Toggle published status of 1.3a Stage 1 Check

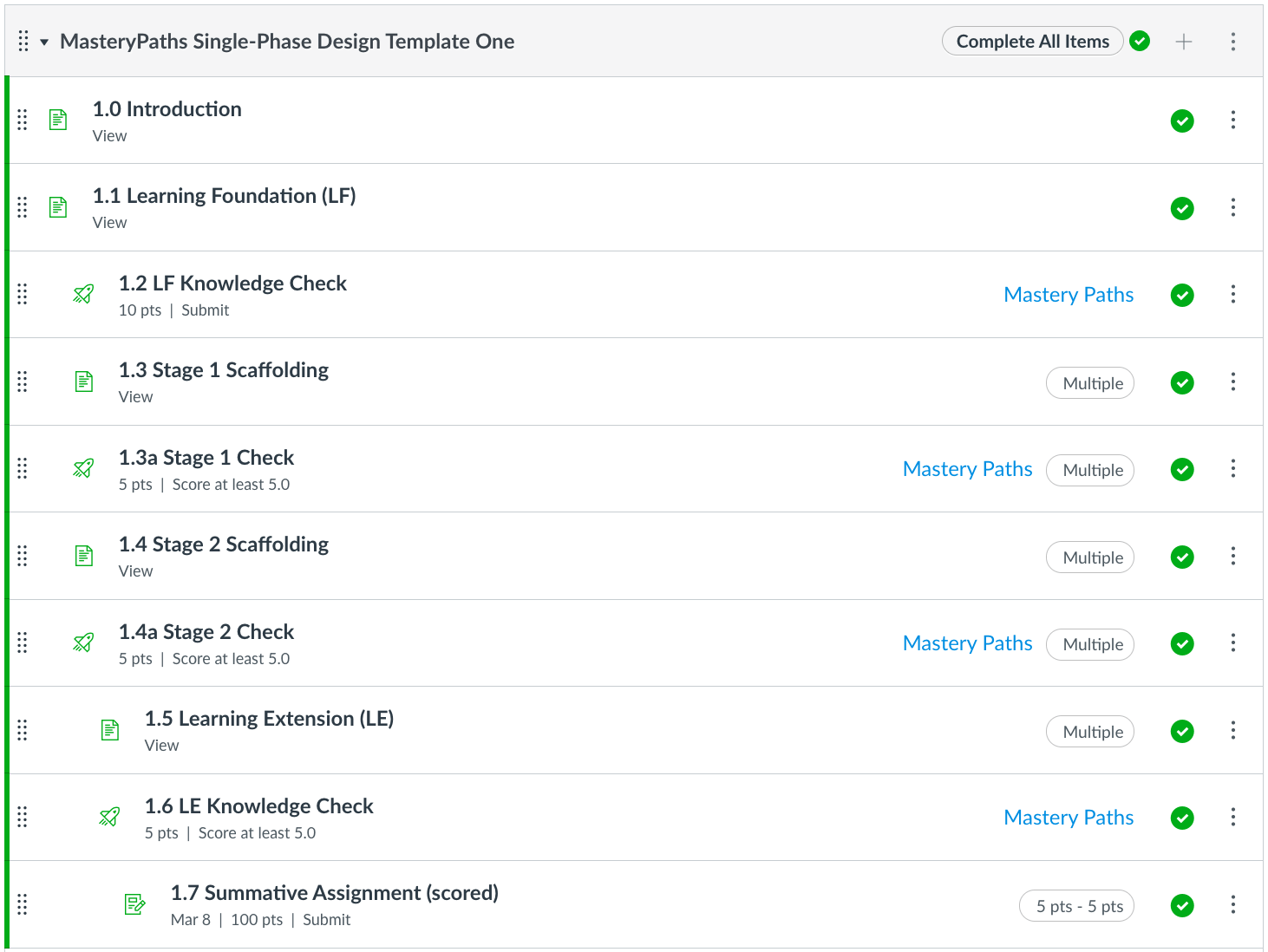1182,469
